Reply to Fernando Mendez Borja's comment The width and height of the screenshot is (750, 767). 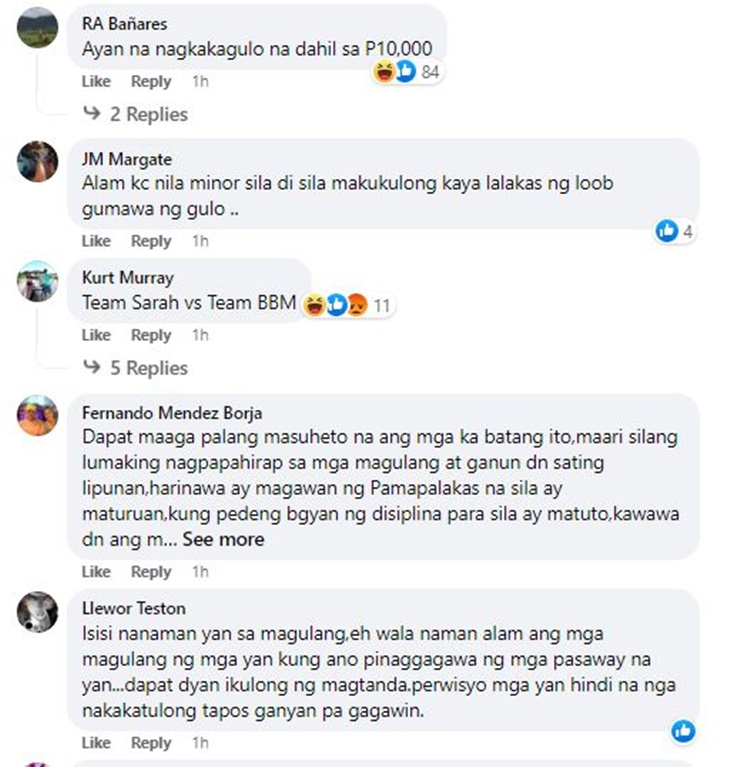151,572
